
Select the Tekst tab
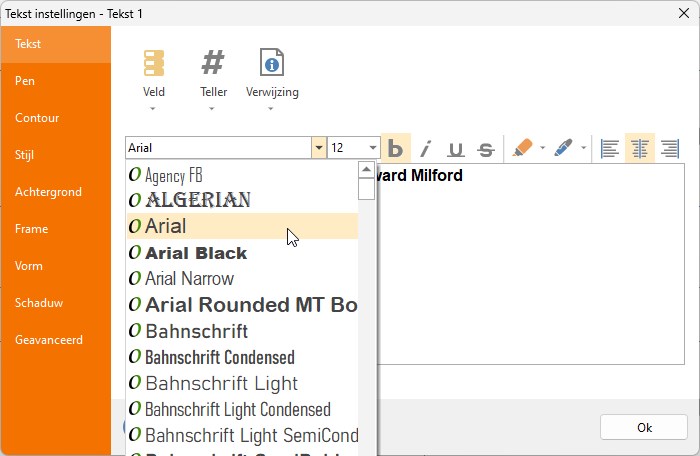tap(56, 44)
